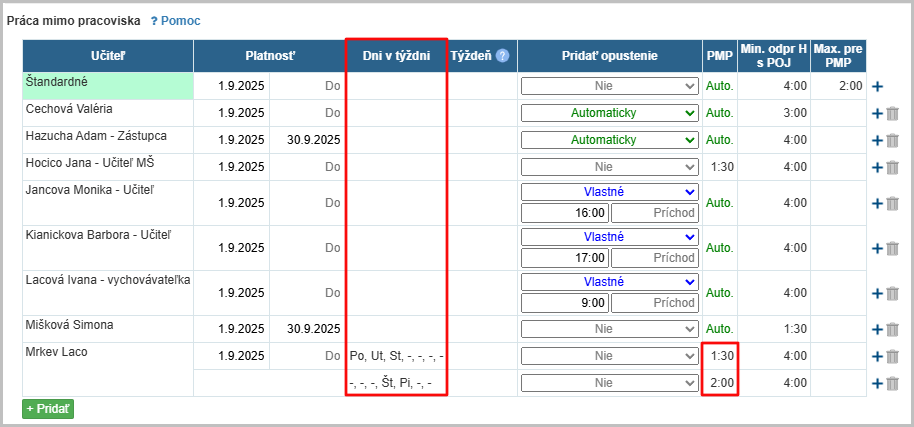Click the plus icon in Štandardné row
The width and height of the screenshot is (914, 427).
[877, 87]
